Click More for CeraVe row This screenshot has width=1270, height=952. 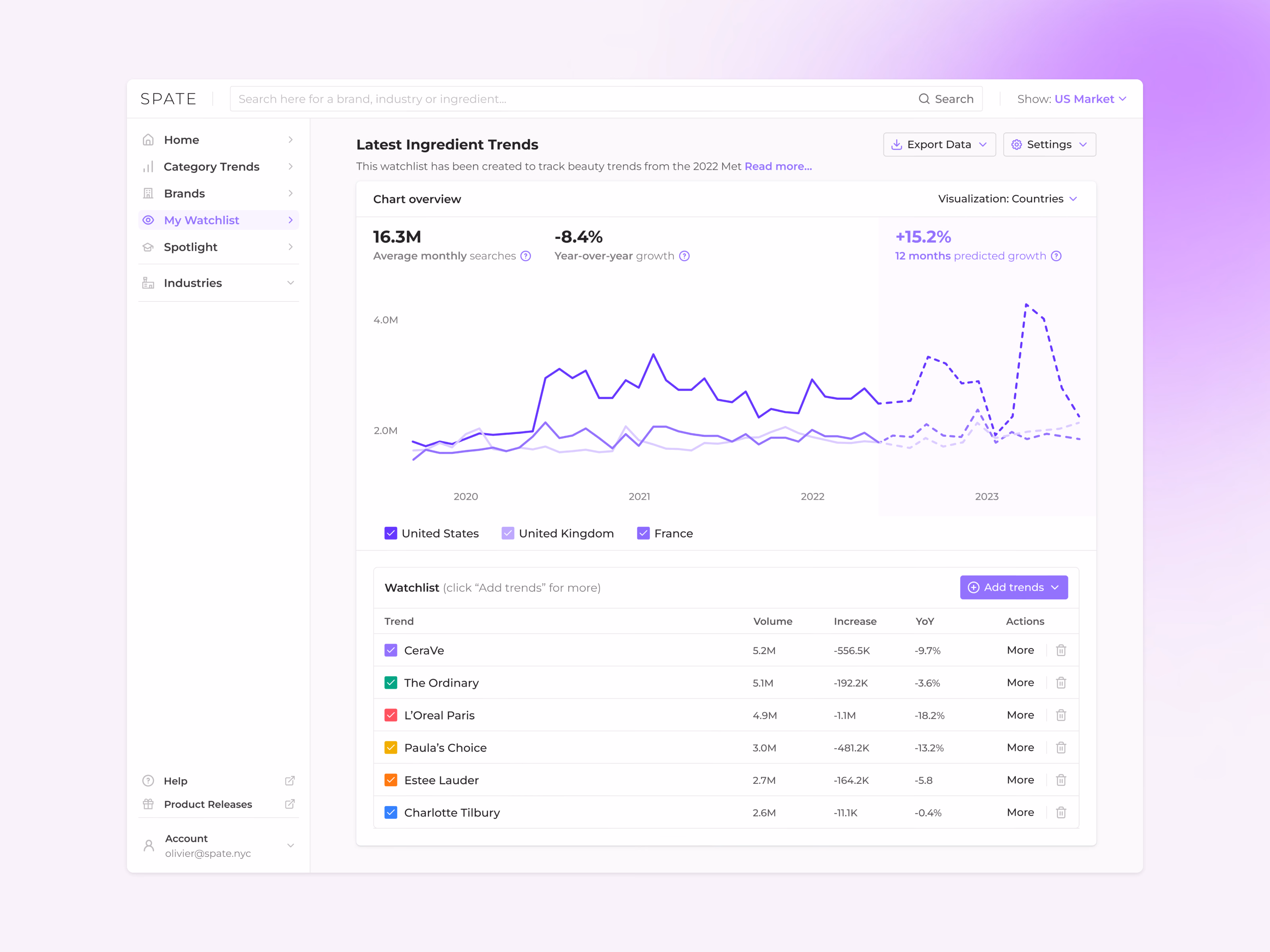point(1020,650)
